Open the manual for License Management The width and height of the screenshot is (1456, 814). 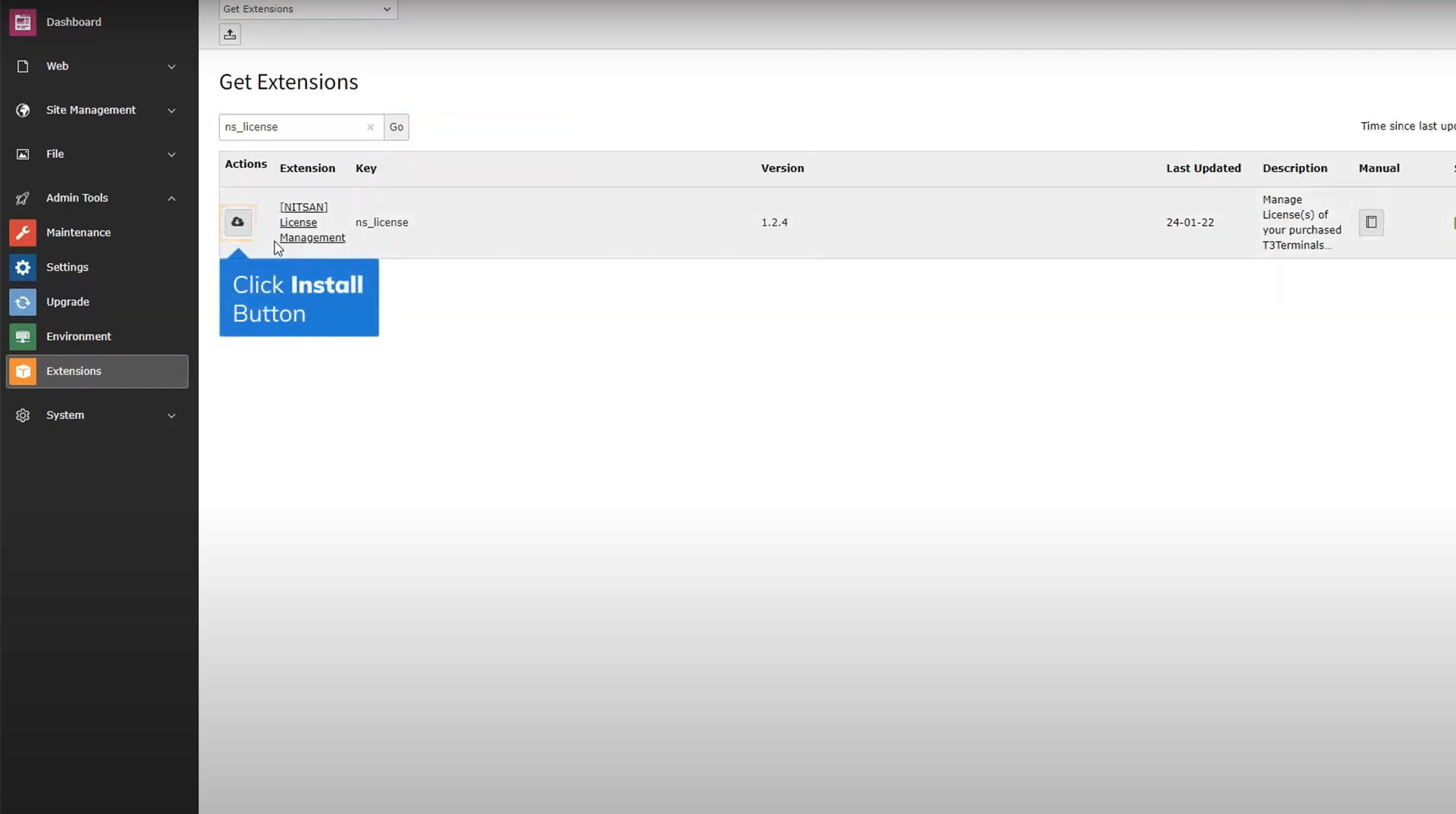[1371, 222]
